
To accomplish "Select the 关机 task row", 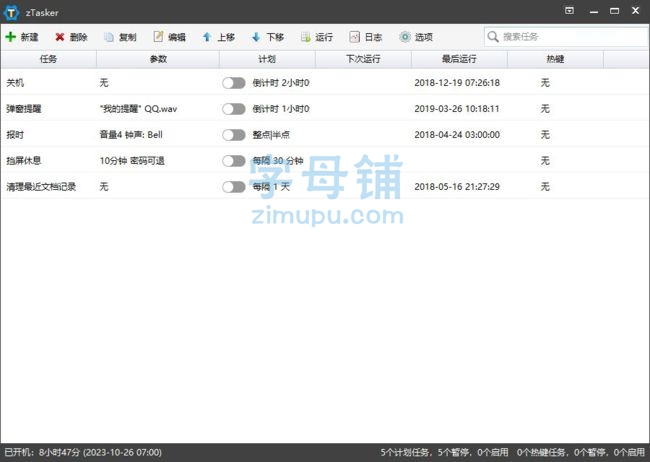I will pyautogui.click(x=325, y=83).
